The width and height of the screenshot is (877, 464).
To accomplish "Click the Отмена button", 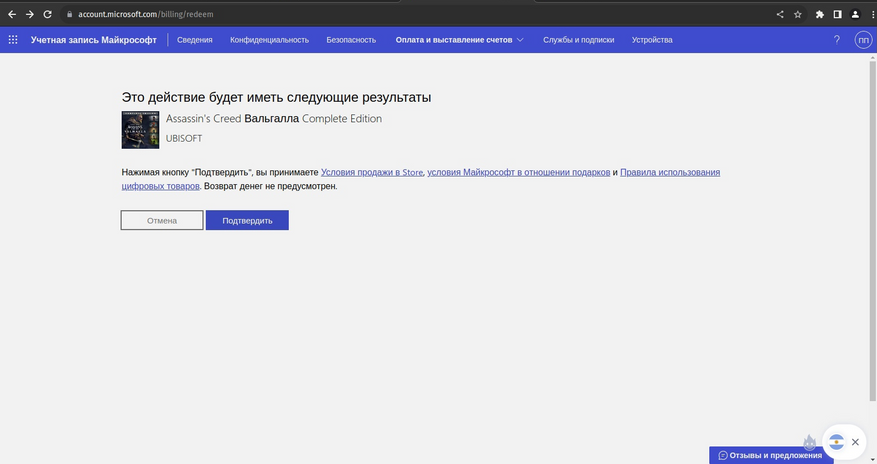I will pyautogui.click(x=162, y=220).
